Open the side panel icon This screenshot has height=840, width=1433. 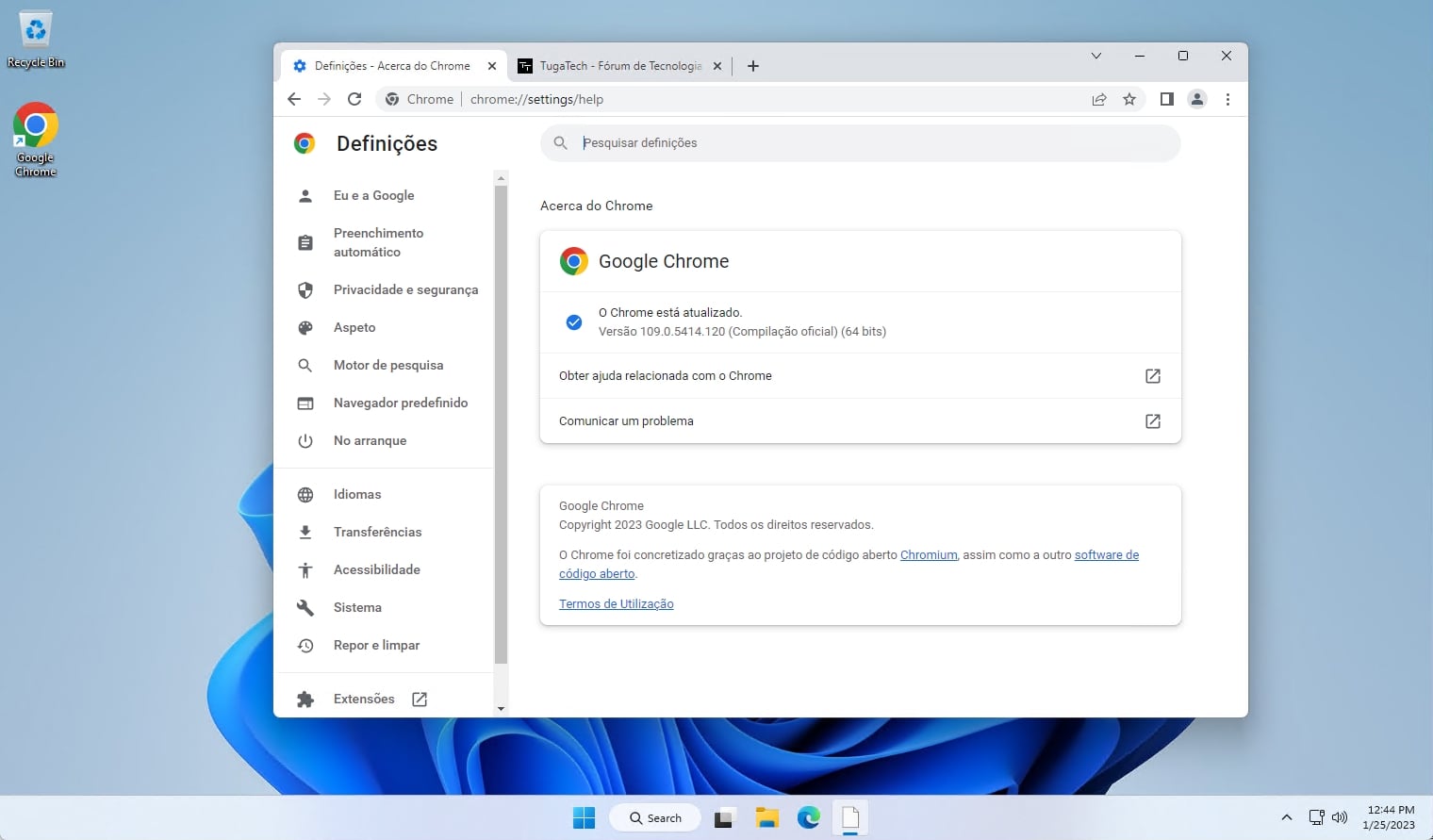pos(1167,99)
